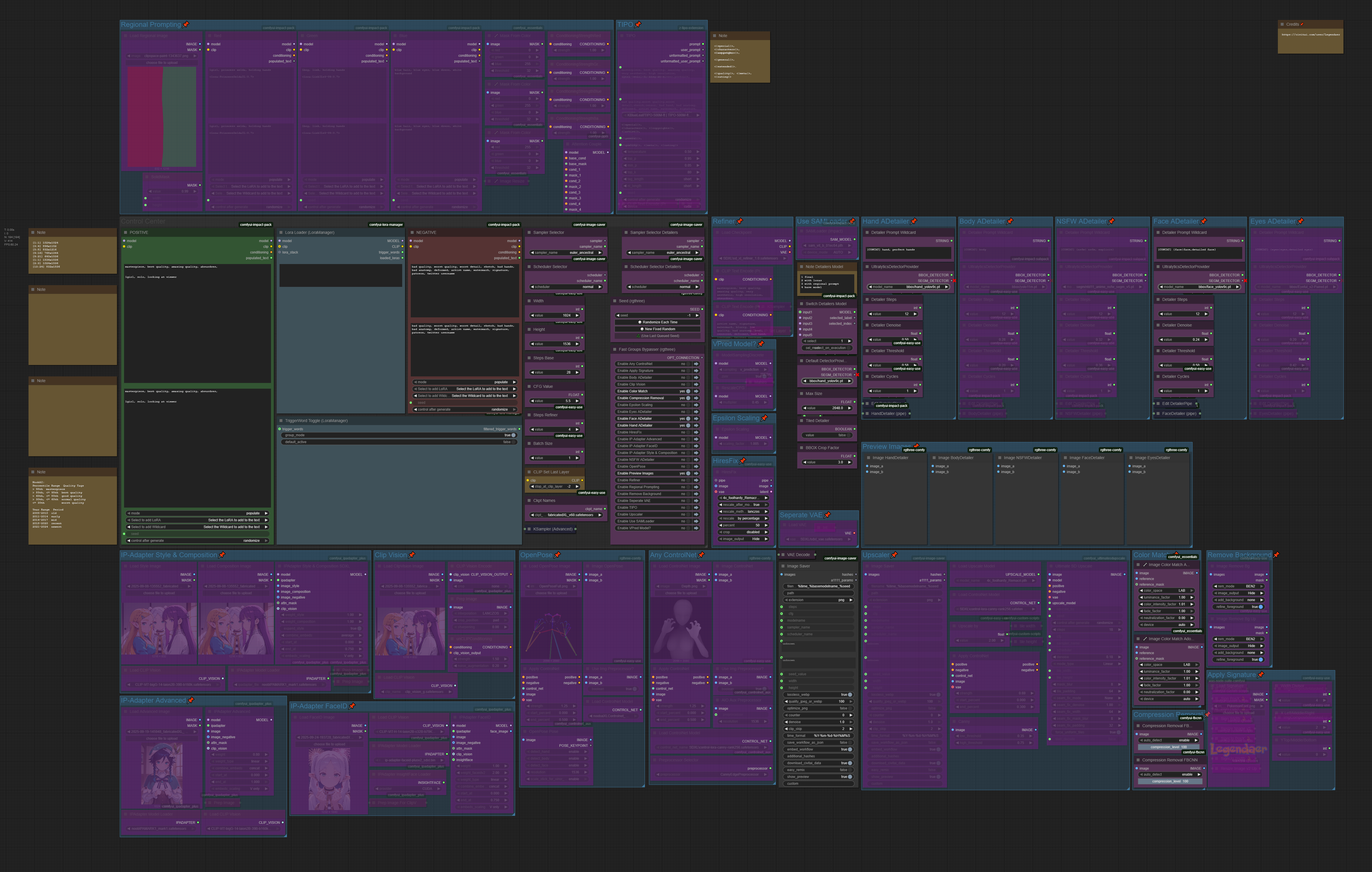Screen dimensions: 1372x872
Task: Click the pin icon on the TIPO group header
Action: [637, 25]
